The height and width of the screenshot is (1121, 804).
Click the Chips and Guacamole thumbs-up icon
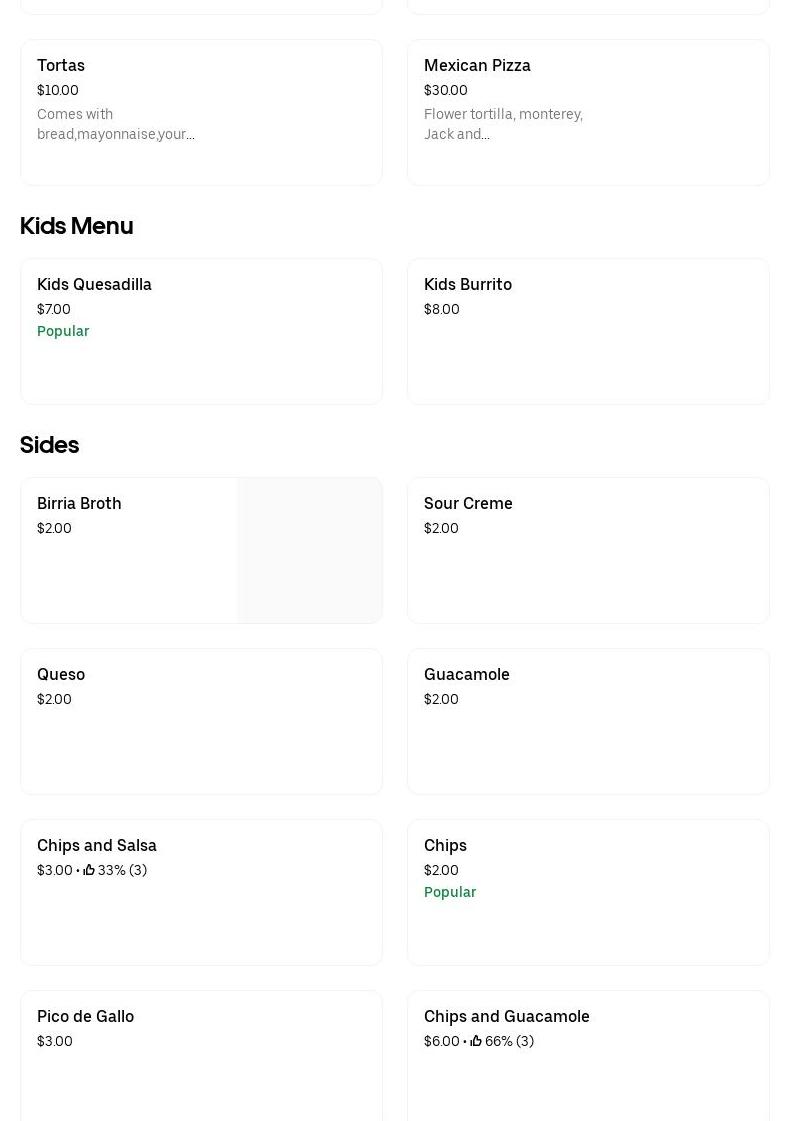click(x=476, y=1041)
